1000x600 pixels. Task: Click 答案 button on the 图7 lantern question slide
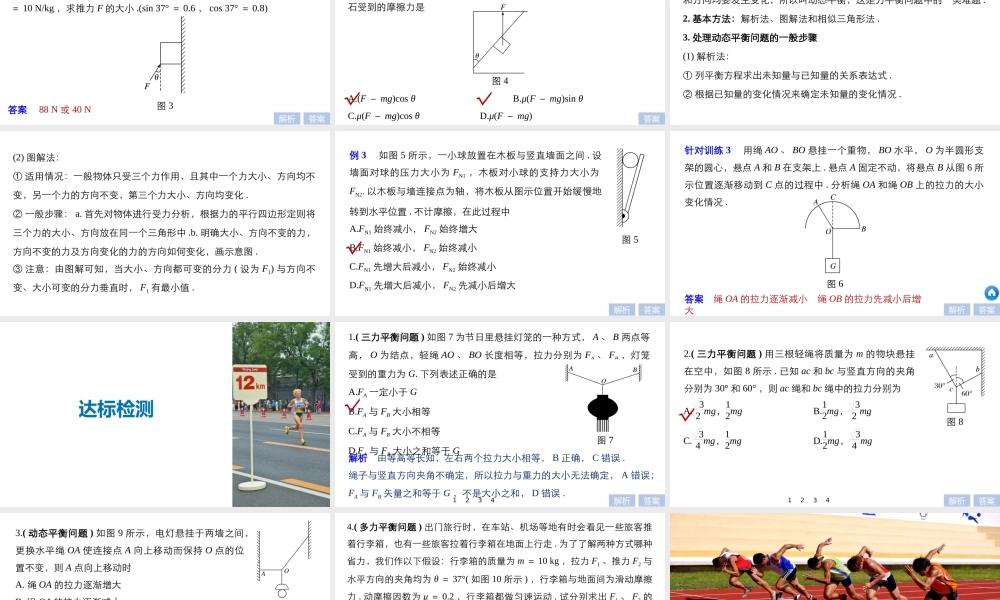point(651,501)
